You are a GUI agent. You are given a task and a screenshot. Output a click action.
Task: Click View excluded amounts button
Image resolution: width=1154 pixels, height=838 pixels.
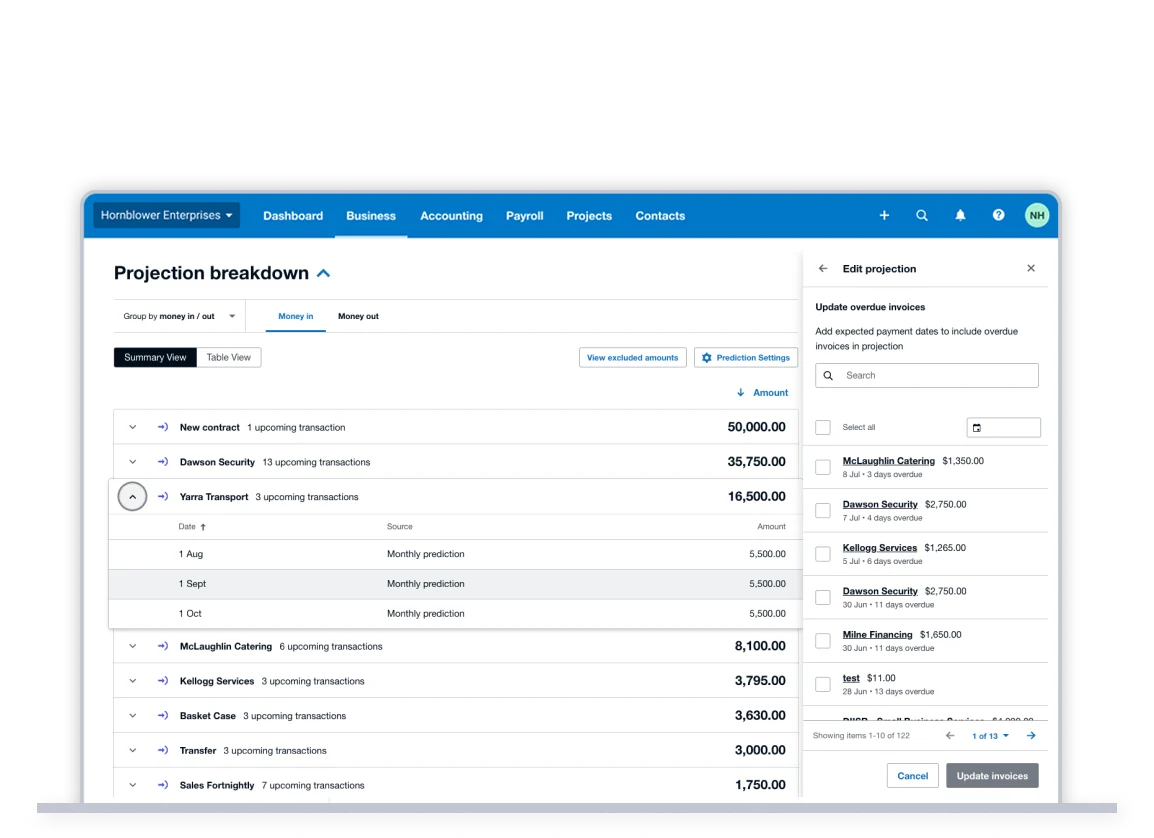tap(632, 358)
